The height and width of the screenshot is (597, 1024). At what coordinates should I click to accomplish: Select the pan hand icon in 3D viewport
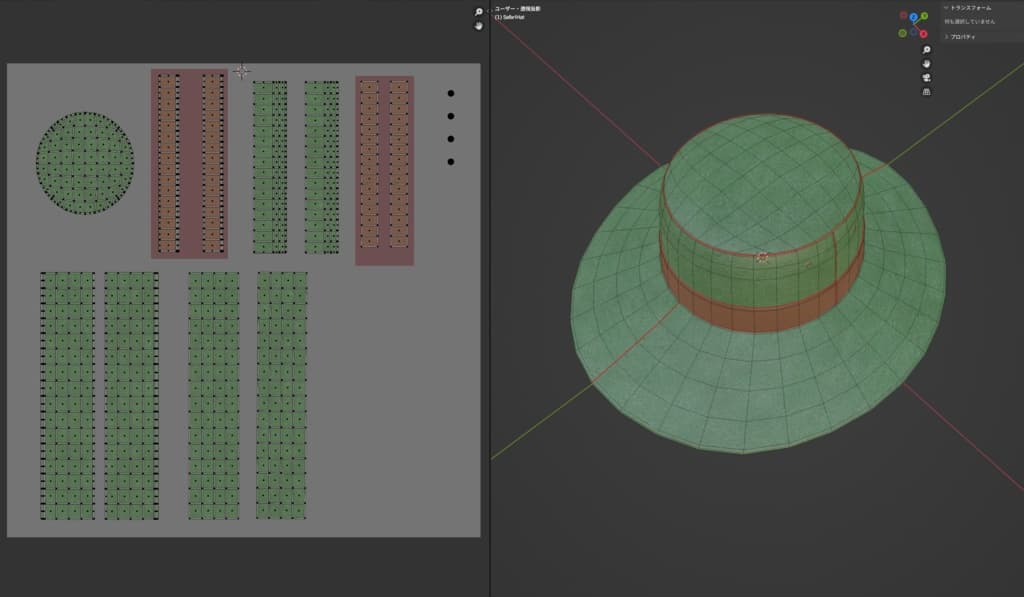(926, 64)
